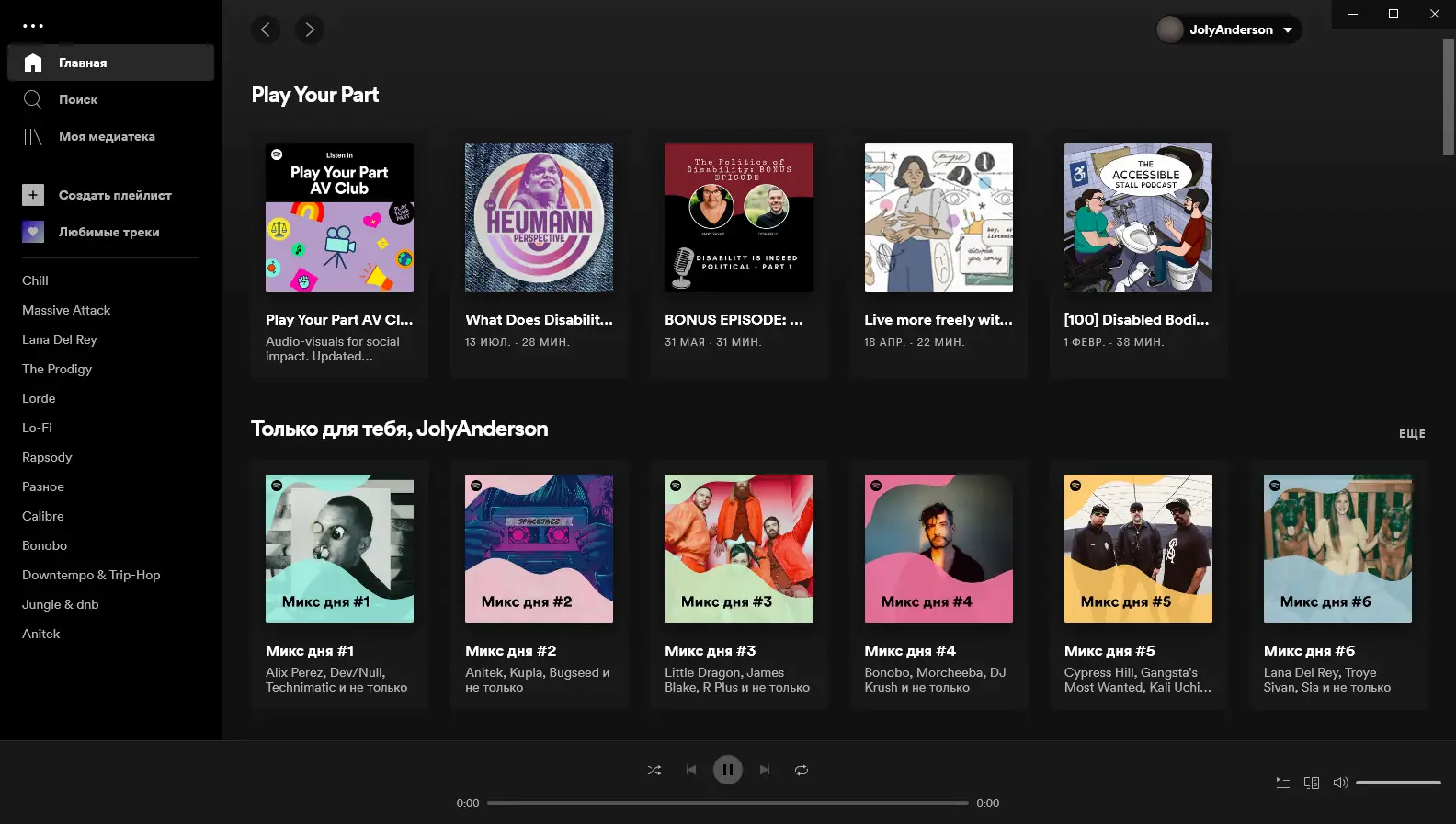Screen dimensions: 1456x824
Task: Open Микс дня #5 cover
Action: coord(1138,548)
